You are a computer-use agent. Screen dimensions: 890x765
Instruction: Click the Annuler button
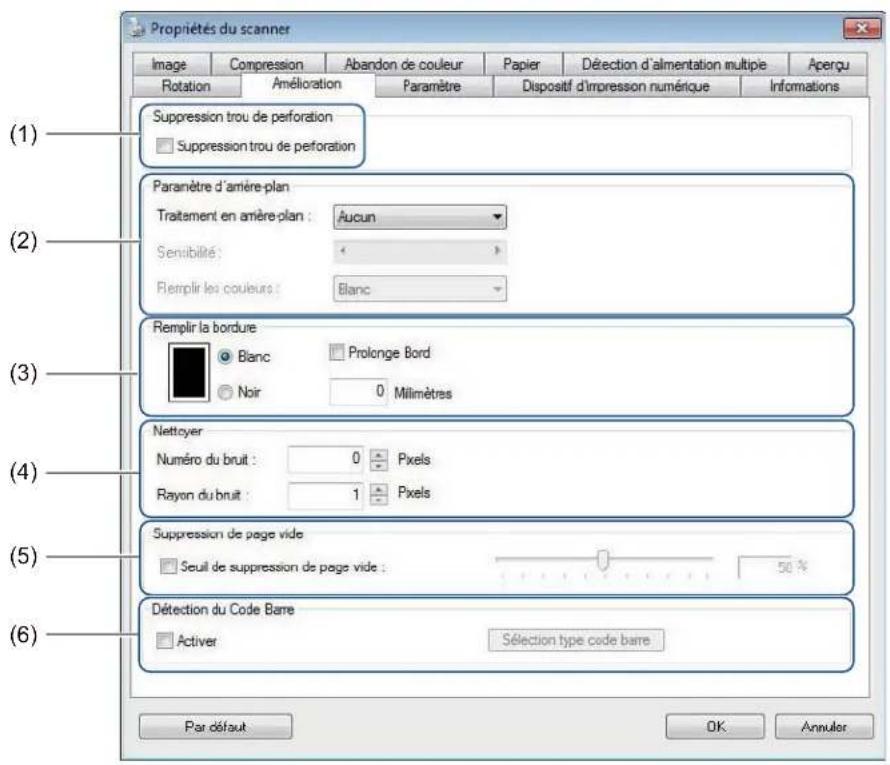824,726
